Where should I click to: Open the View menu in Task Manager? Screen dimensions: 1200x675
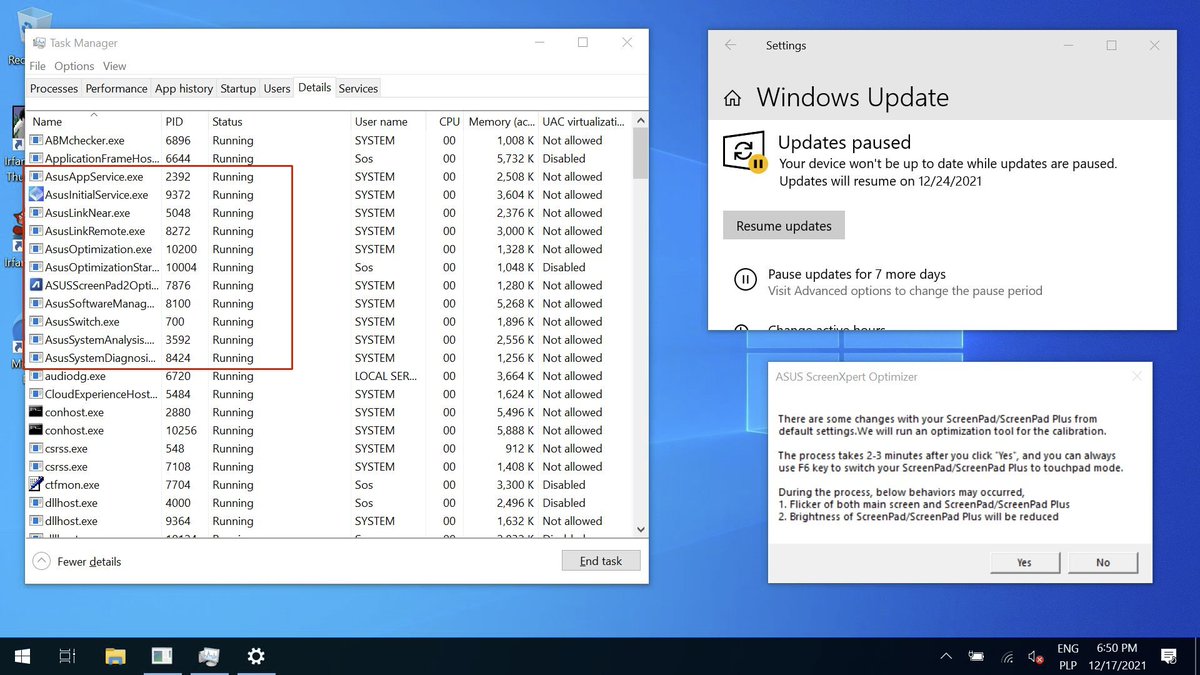[x=115, y=66]
